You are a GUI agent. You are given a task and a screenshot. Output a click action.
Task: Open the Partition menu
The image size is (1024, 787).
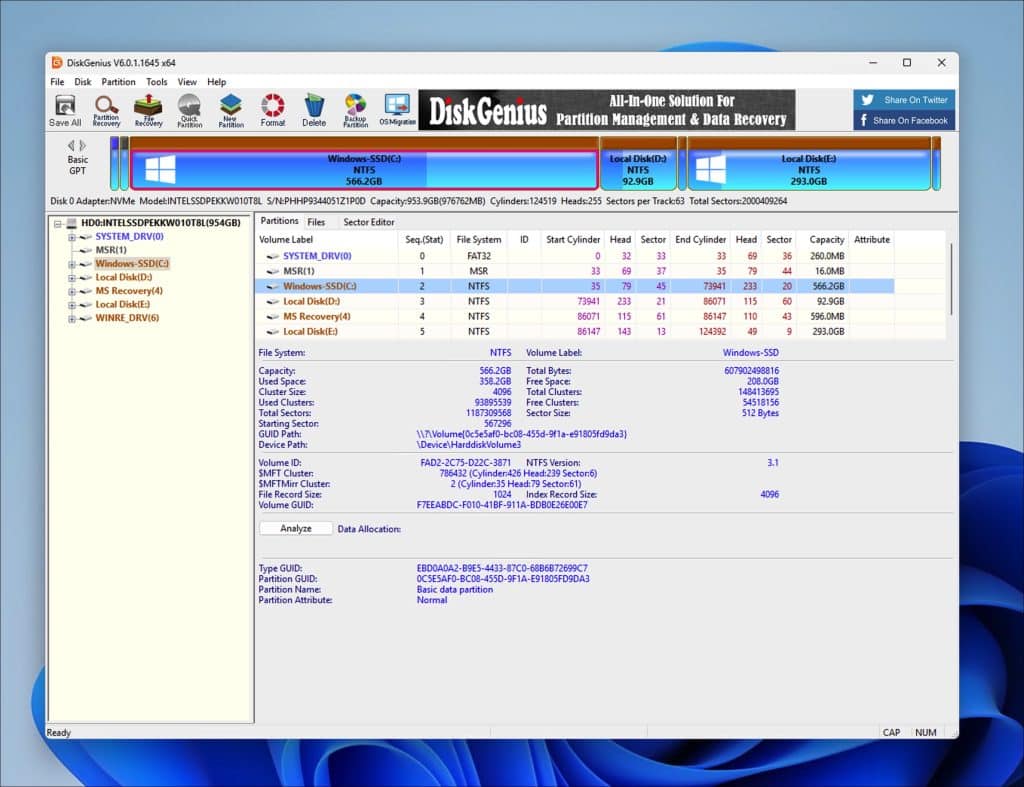118,82
